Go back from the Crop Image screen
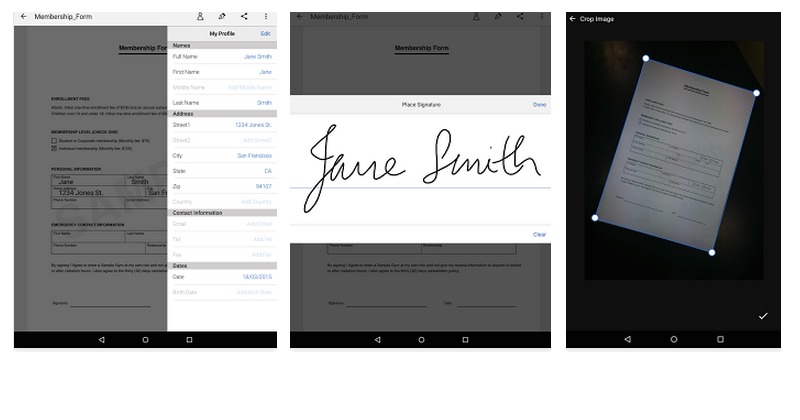The height and width of the screenshot is (420, 800). click(572, 18)
